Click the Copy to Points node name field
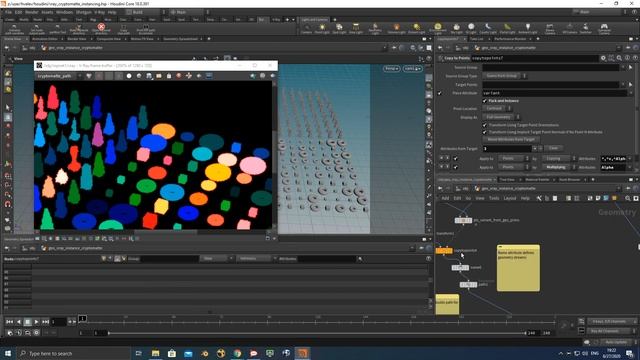The height and width of the screenshot is (360, 640). 534,58
